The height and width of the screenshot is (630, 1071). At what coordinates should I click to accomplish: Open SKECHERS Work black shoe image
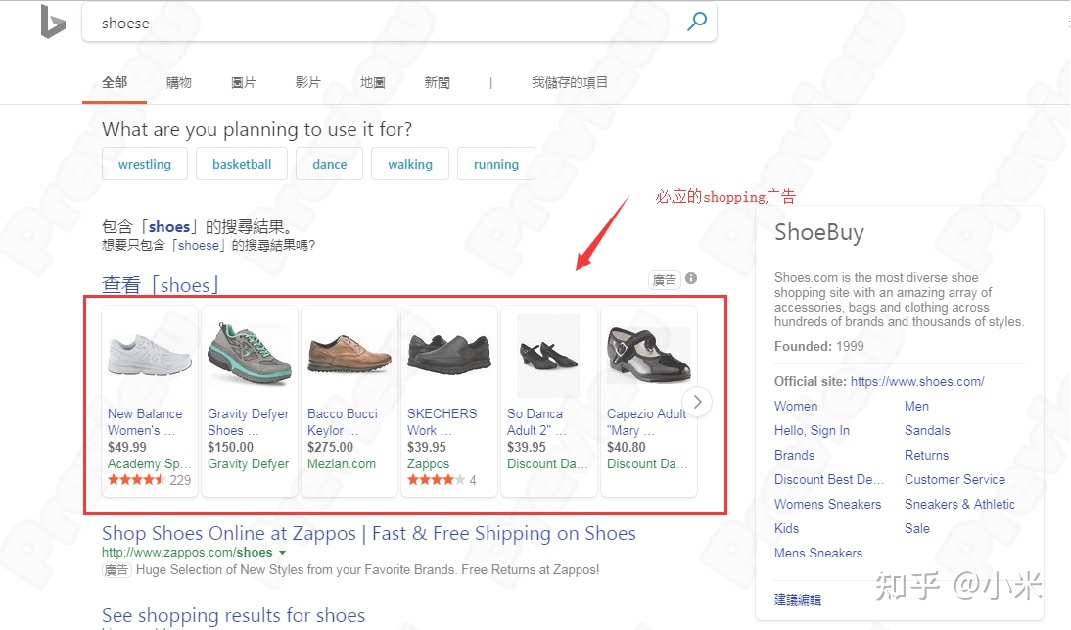(x=449, y=353)
